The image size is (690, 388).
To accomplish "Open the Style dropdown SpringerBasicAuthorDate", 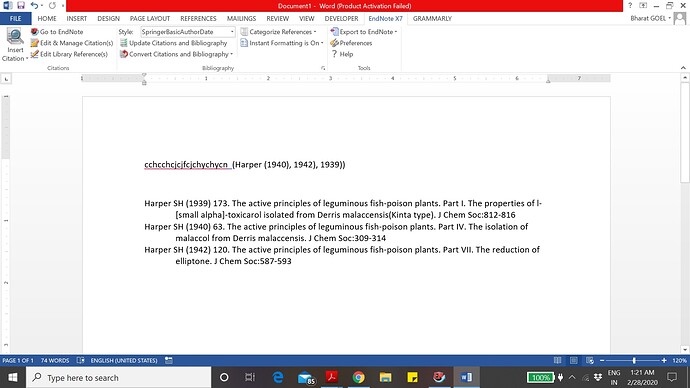I will (188, 32).
